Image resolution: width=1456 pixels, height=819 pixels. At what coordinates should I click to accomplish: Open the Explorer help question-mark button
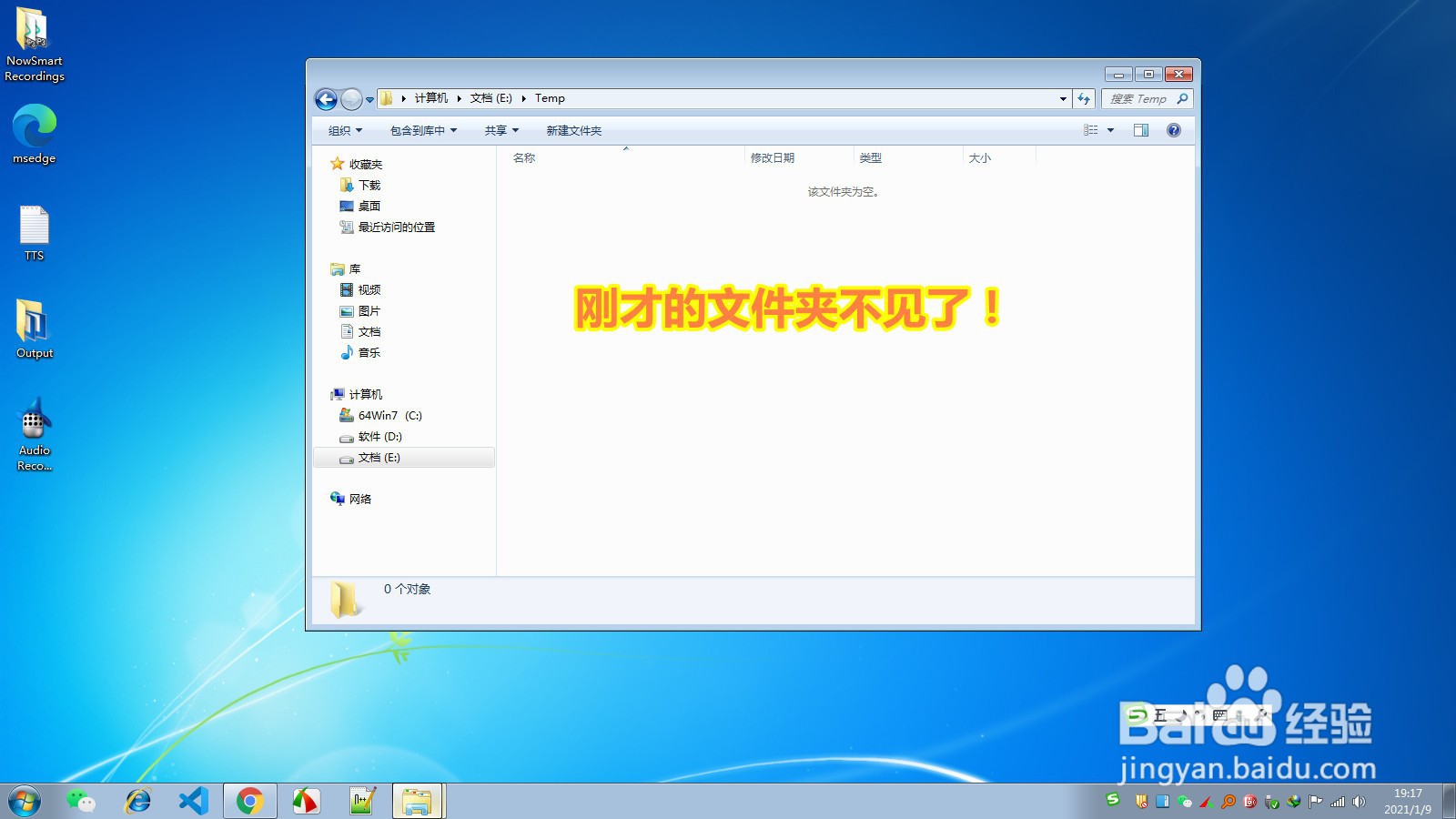click(1174, 129)
